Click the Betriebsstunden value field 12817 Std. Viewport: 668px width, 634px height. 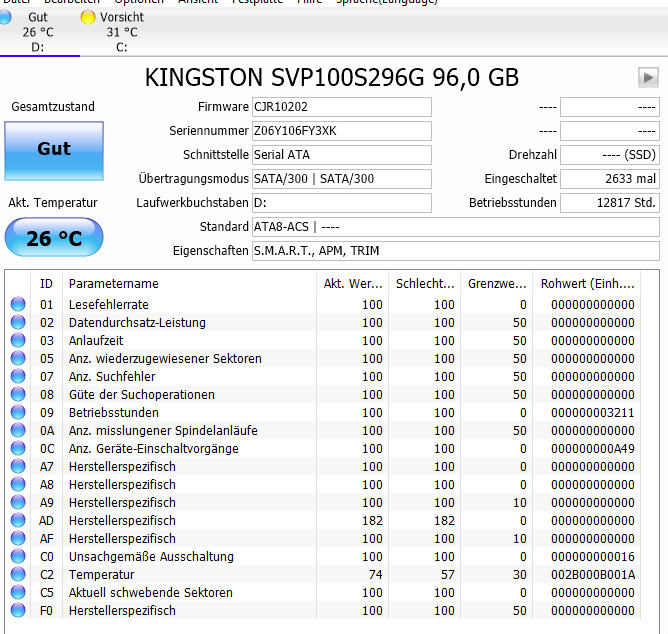tap(610, 203)
